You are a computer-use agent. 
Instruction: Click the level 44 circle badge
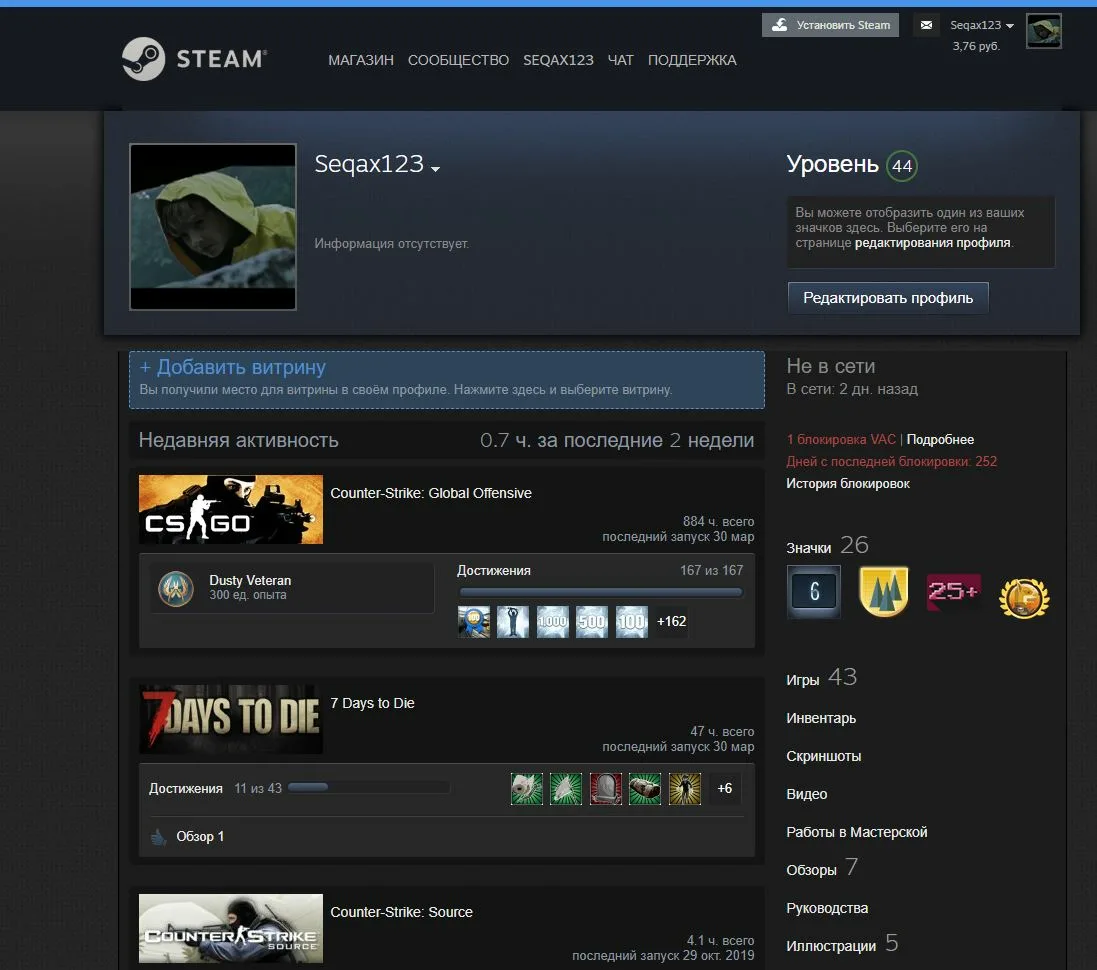click(x=902, y=166)
